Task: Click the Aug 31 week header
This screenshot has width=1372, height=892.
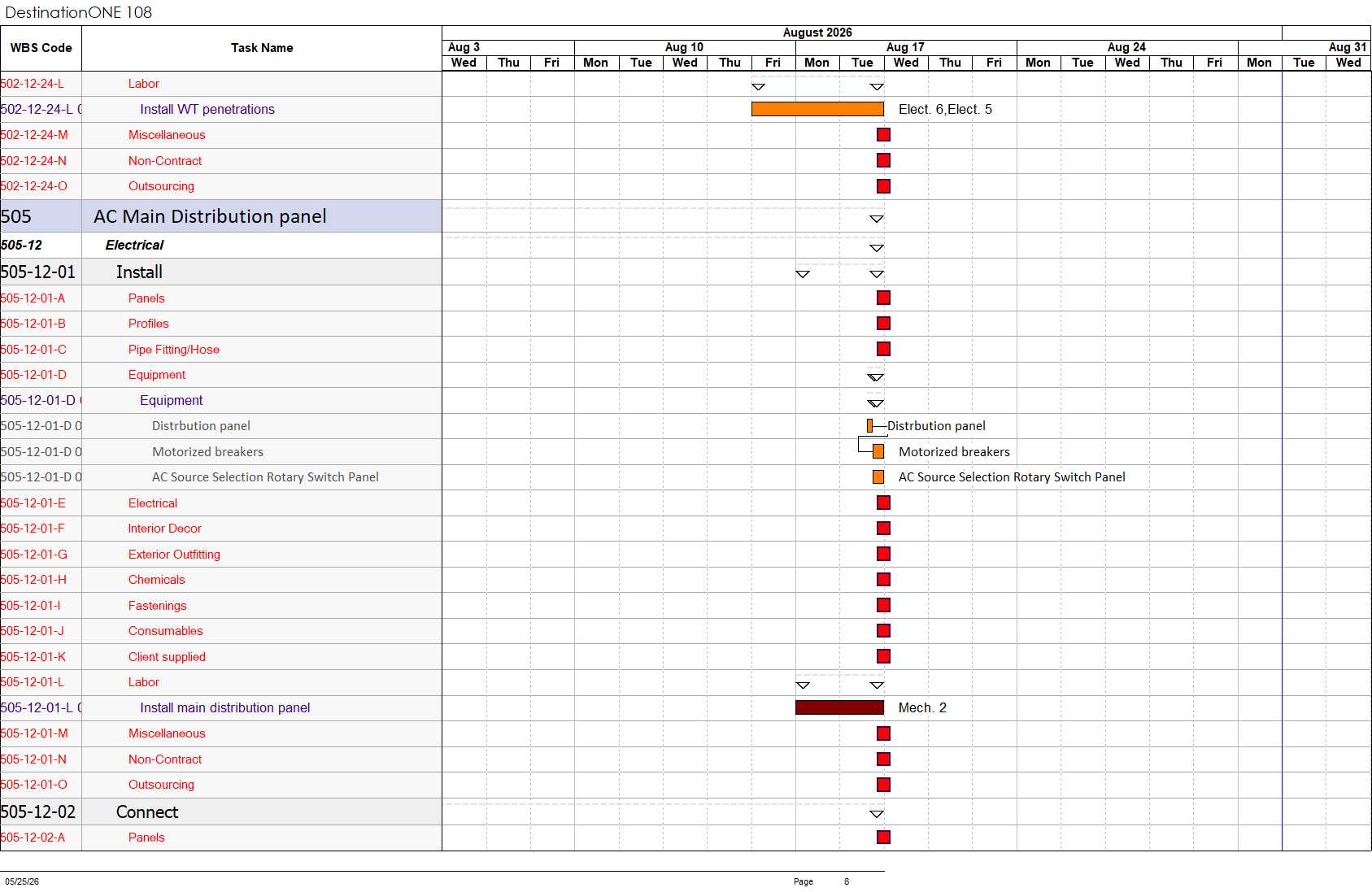Action: (x=1348, y=47)
